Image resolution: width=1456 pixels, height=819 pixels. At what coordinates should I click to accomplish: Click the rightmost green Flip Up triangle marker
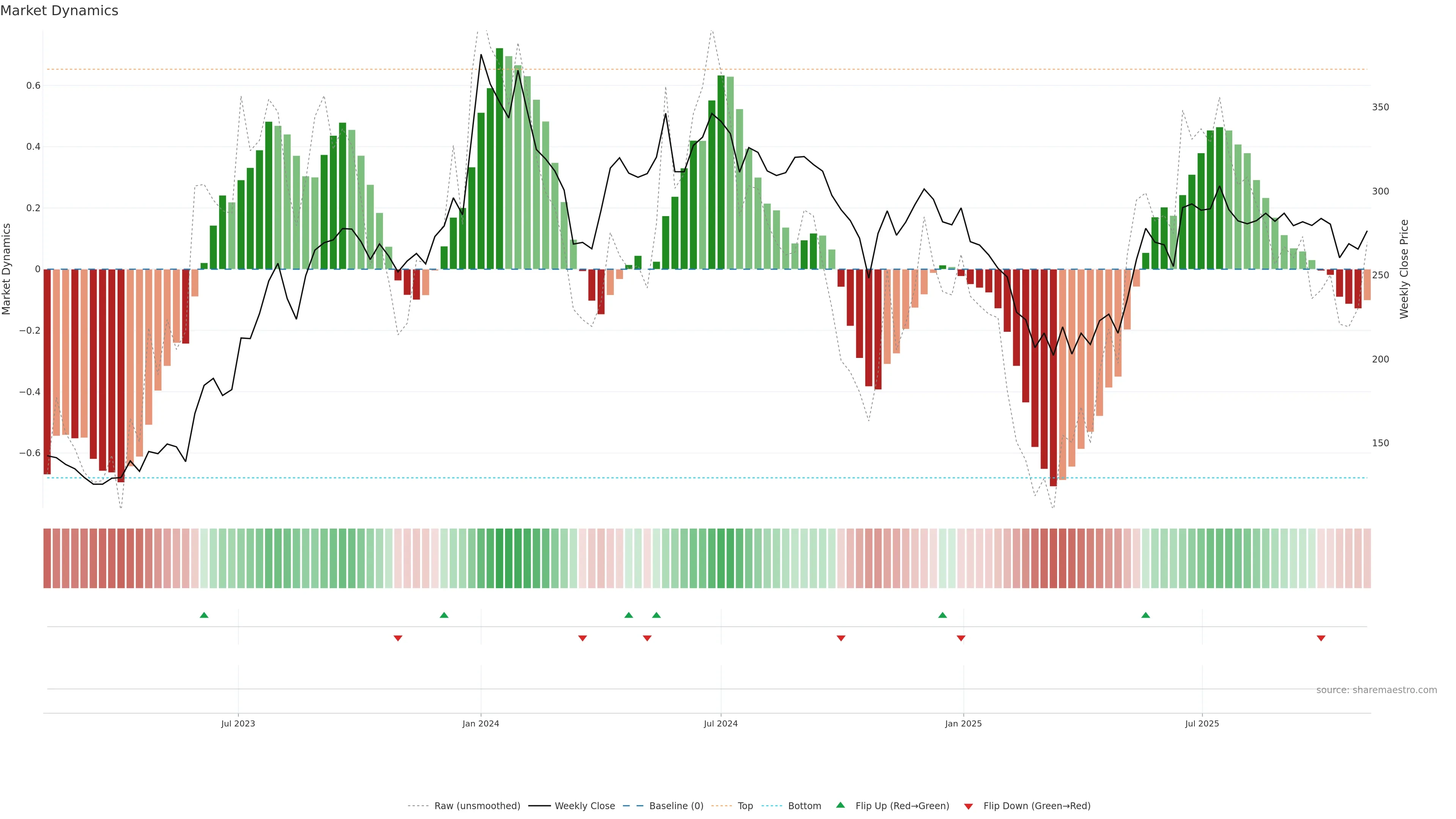point(1146,615)
